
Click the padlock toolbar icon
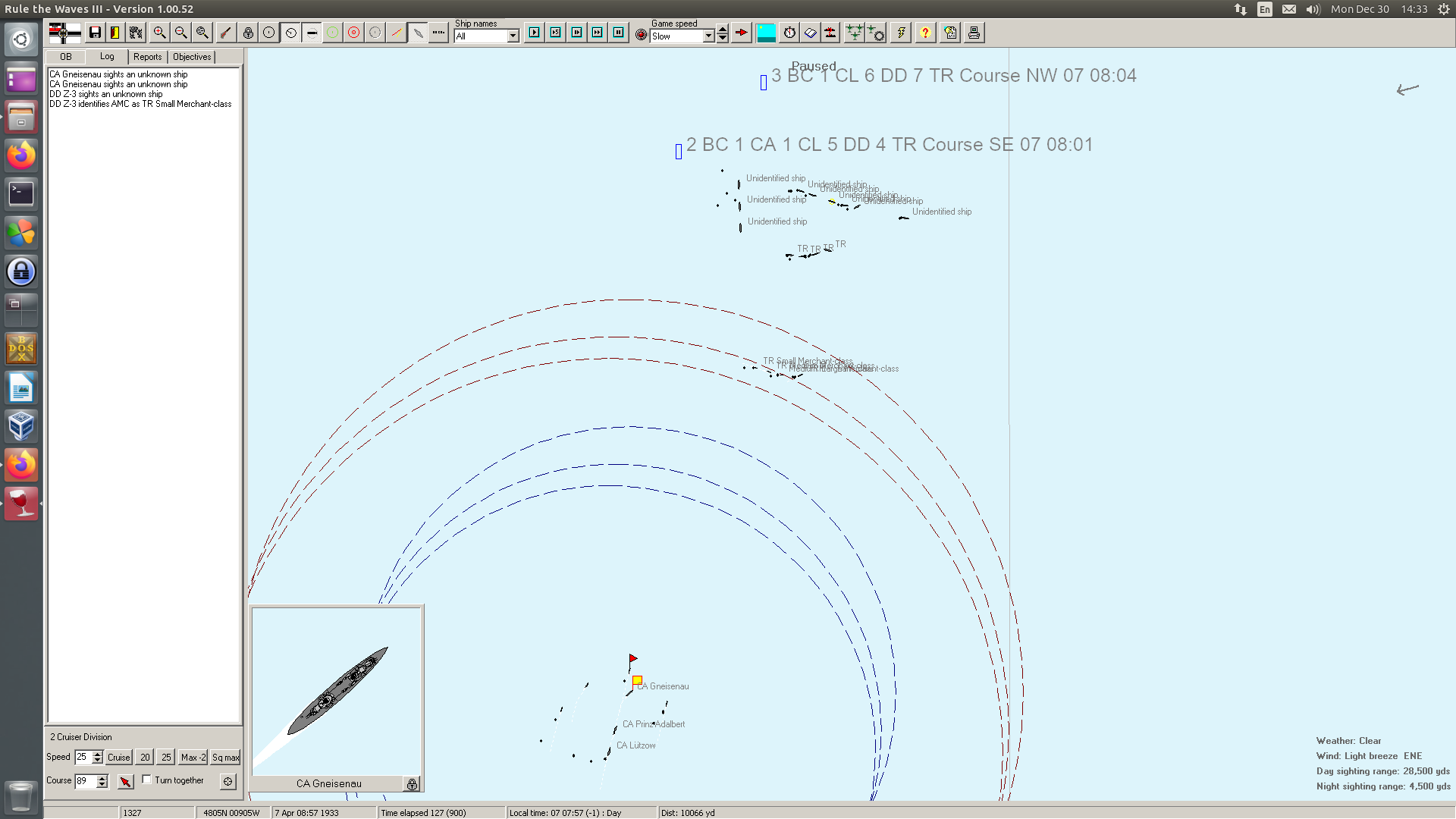248,33
